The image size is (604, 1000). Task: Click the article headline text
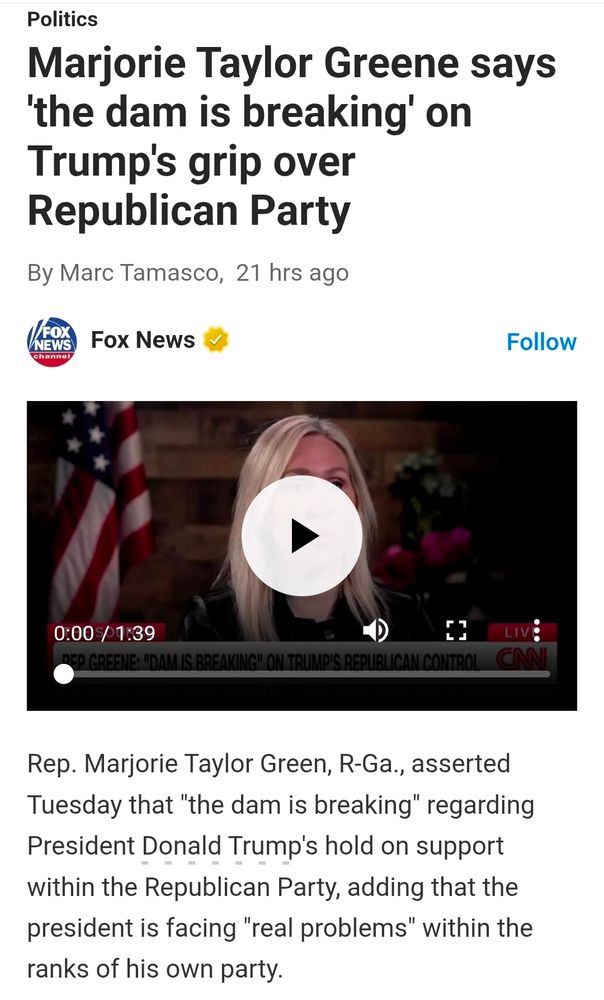click(291, 137)
